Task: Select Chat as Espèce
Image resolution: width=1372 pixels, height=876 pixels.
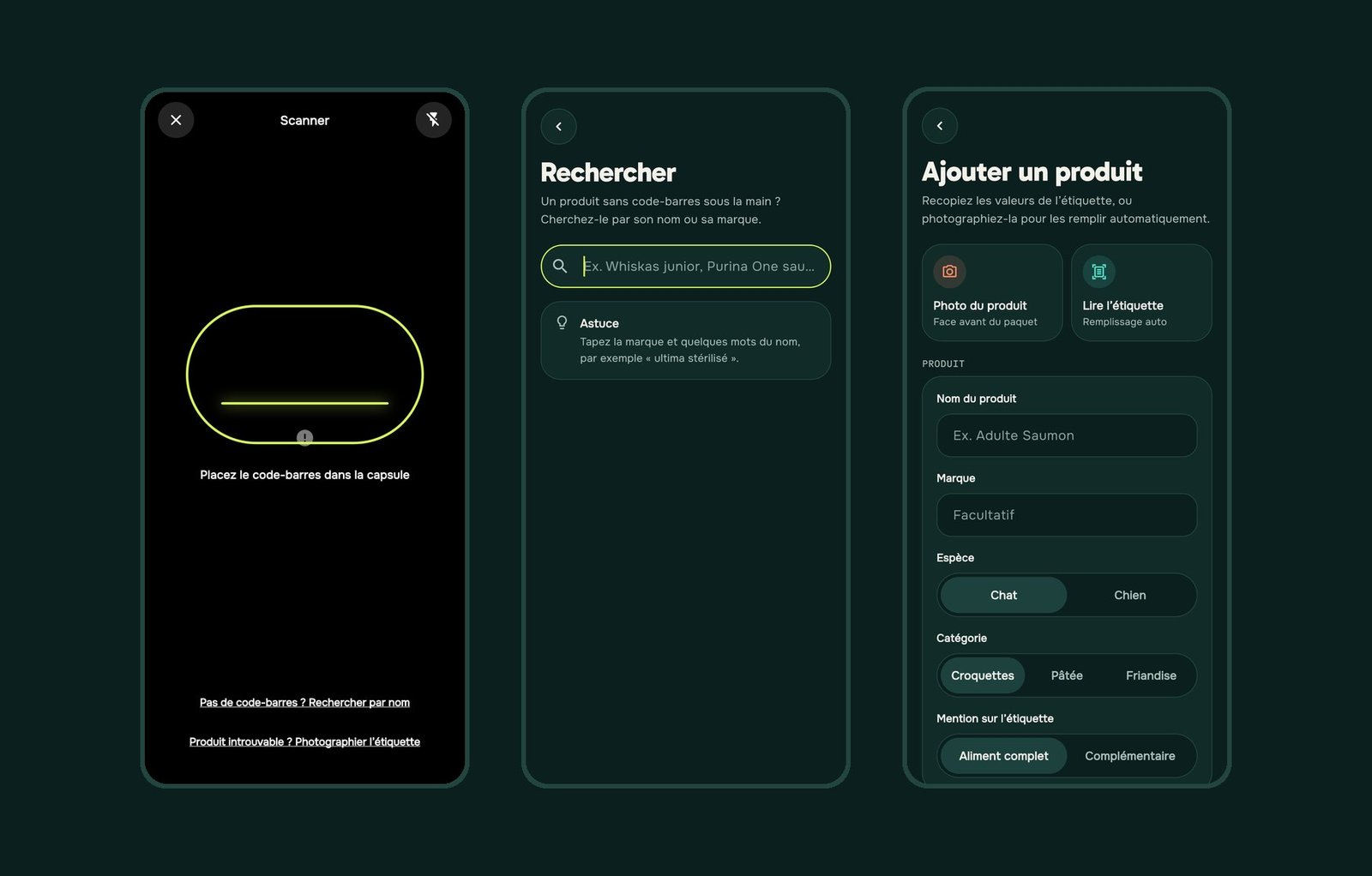Action: [1003, 595]
